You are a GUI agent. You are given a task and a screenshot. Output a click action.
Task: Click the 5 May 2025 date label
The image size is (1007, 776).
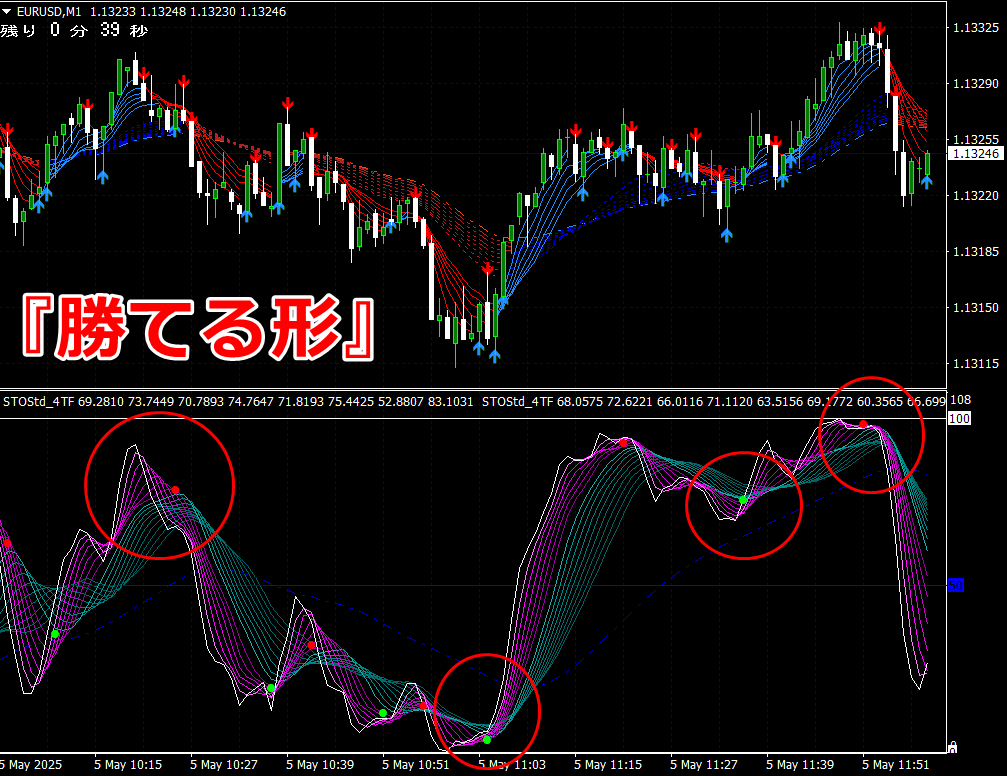point(31,764)
